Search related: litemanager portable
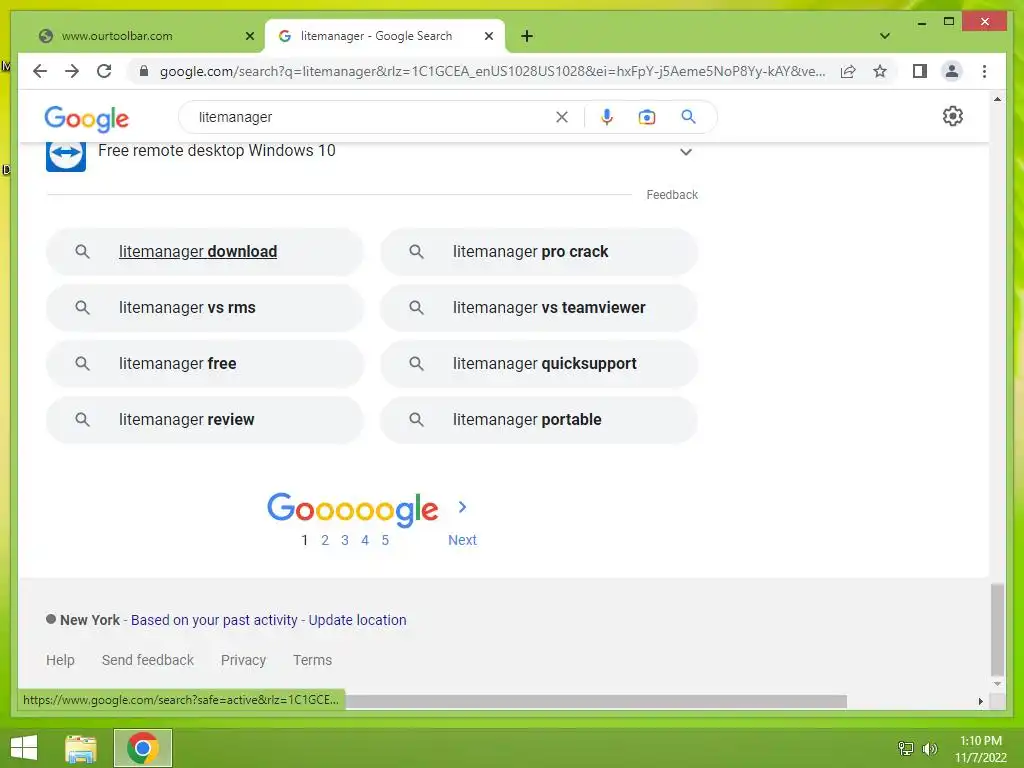Image resolution: width=1024 pixels, height=768 pixels. (539, 419)
